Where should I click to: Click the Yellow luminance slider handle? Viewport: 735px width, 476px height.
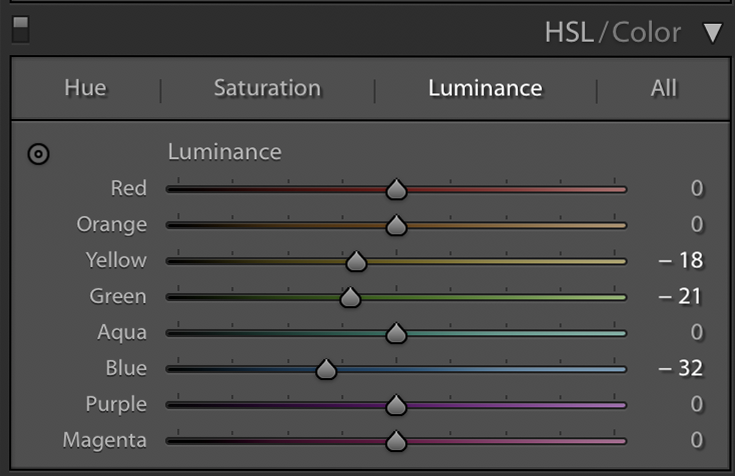point(356,262)
